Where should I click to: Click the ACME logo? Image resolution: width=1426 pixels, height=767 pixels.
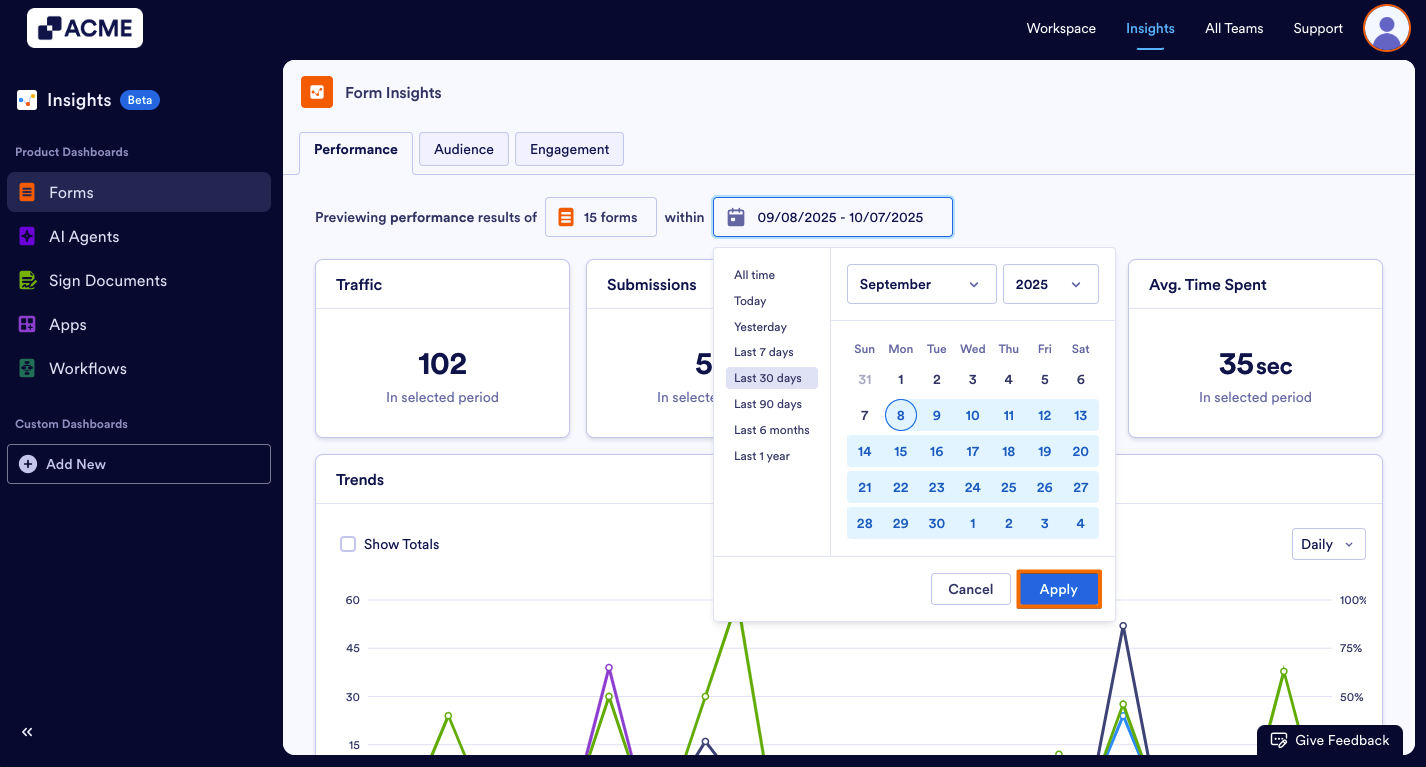point(84,28)
